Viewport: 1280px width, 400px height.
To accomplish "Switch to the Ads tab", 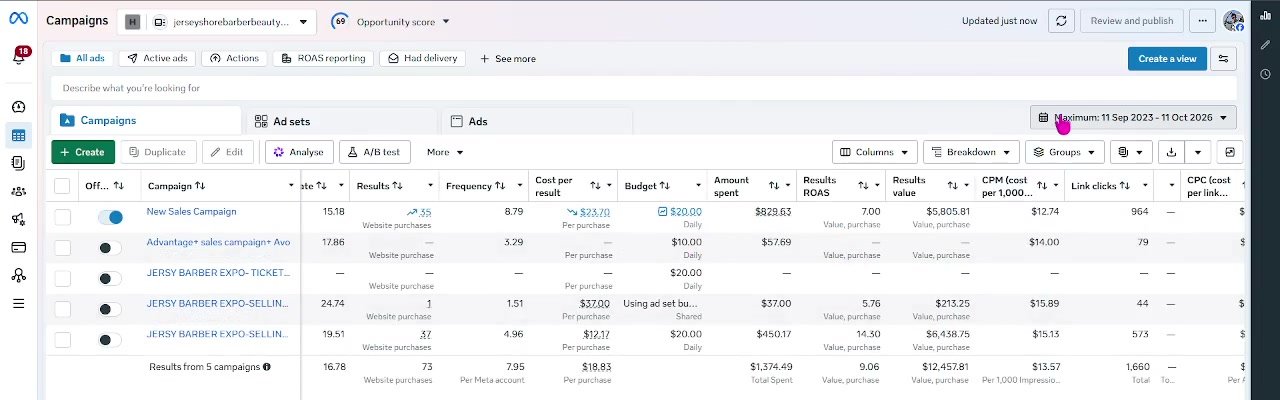I will [x=537, y=121].
